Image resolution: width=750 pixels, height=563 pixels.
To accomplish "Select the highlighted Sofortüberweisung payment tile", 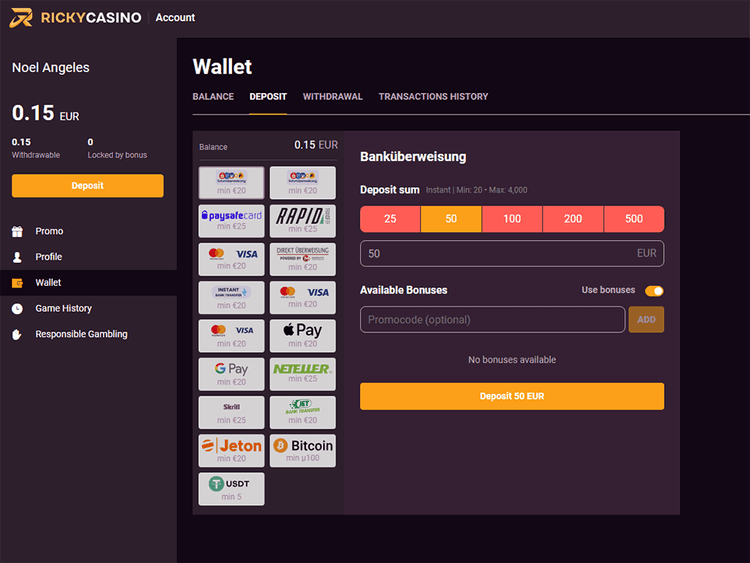I will pos(232,183).
